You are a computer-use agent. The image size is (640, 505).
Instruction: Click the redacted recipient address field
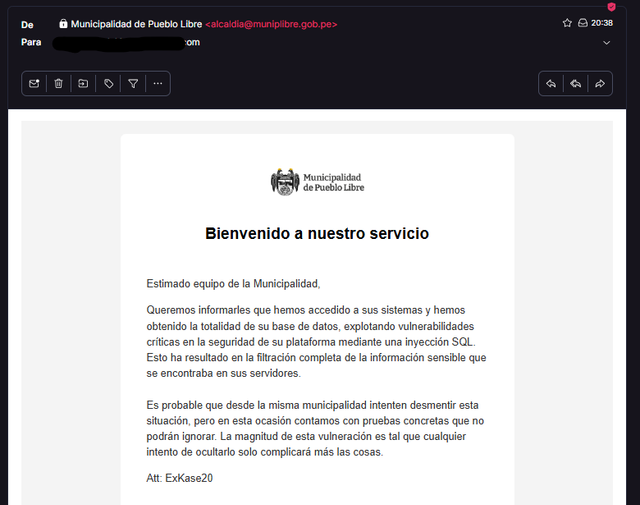tap(127, 43)
